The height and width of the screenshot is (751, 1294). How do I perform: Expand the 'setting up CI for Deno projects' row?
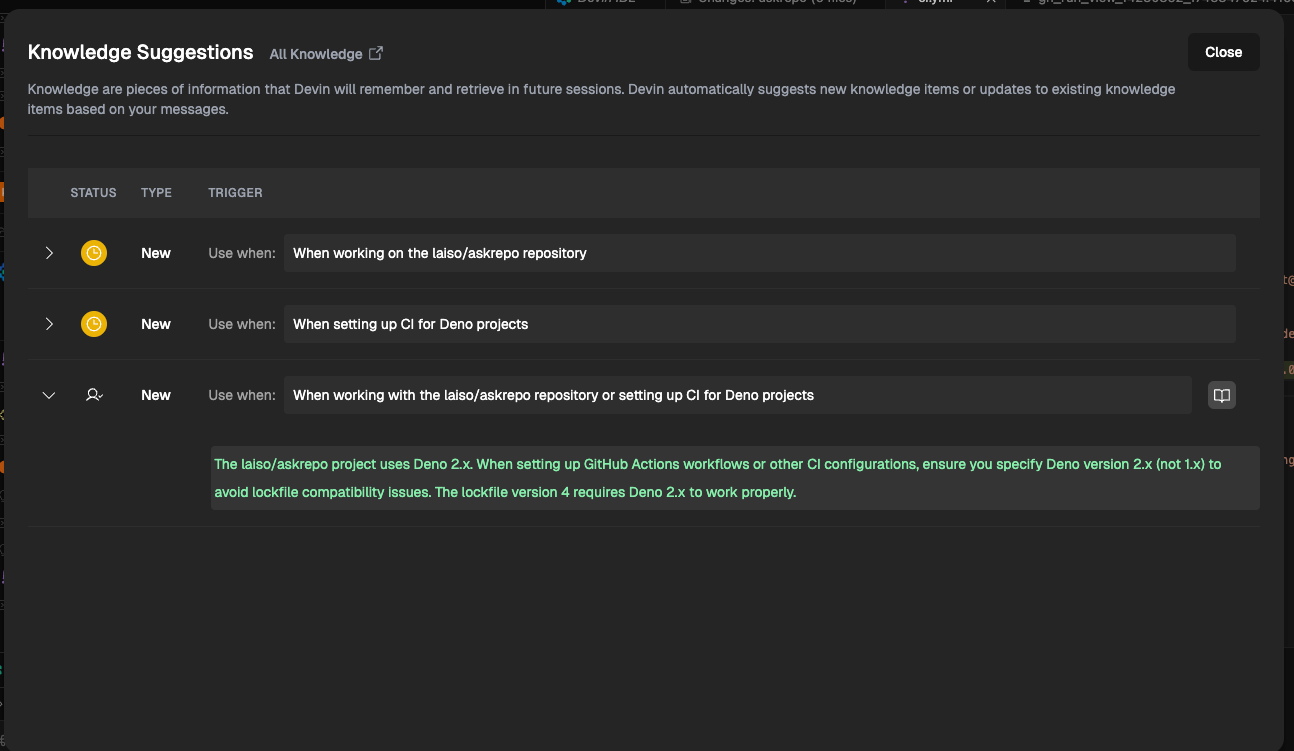pos(49,324)
